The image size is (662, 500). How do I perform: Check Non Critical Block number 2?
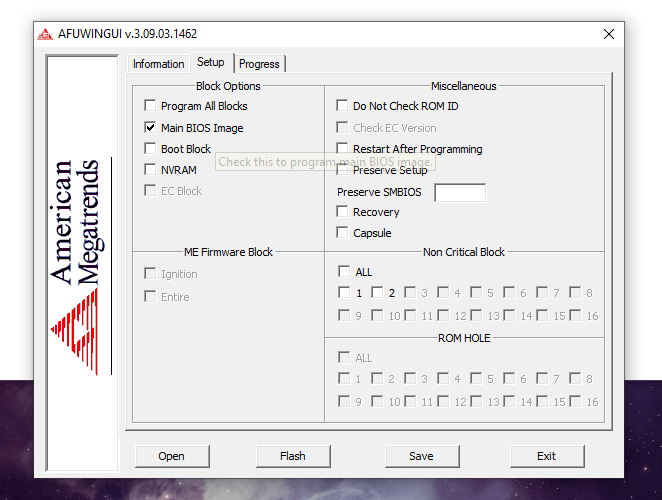[x=377, y=292]
